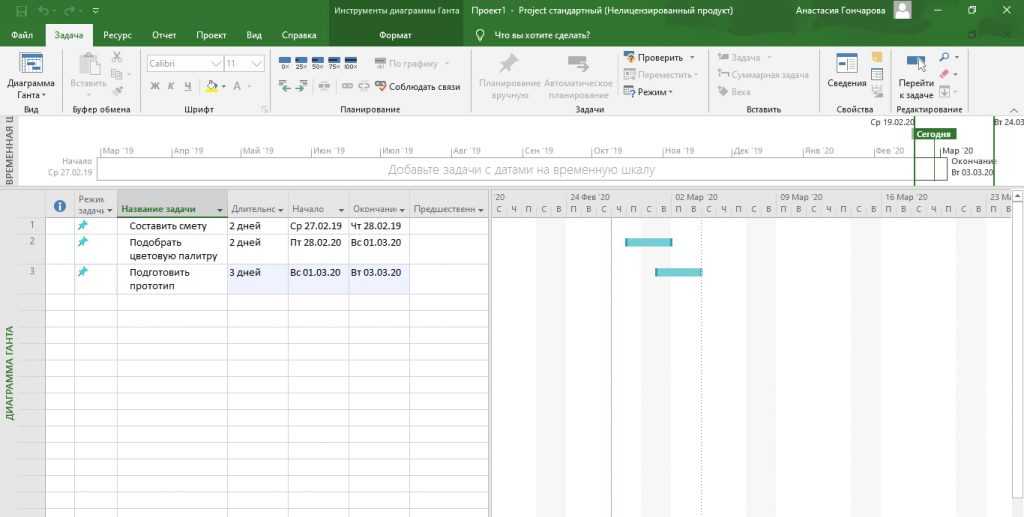This screenshot has height=517, width=1024.
Task: Click the user account avatar icon
Action: click(x=902, y=11)
